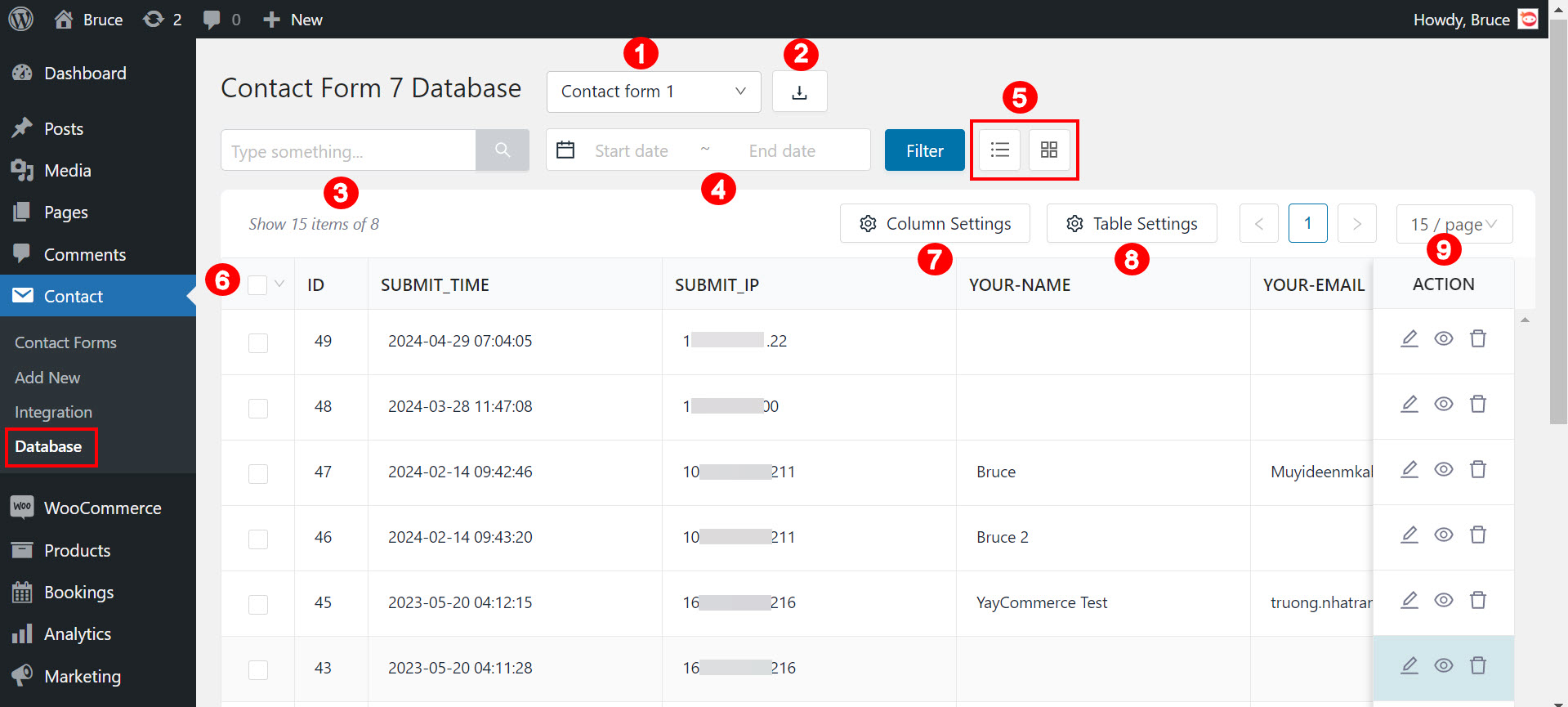1568x707 pixels.
Task: Click the blue Filter button
Action: point(924,150)
